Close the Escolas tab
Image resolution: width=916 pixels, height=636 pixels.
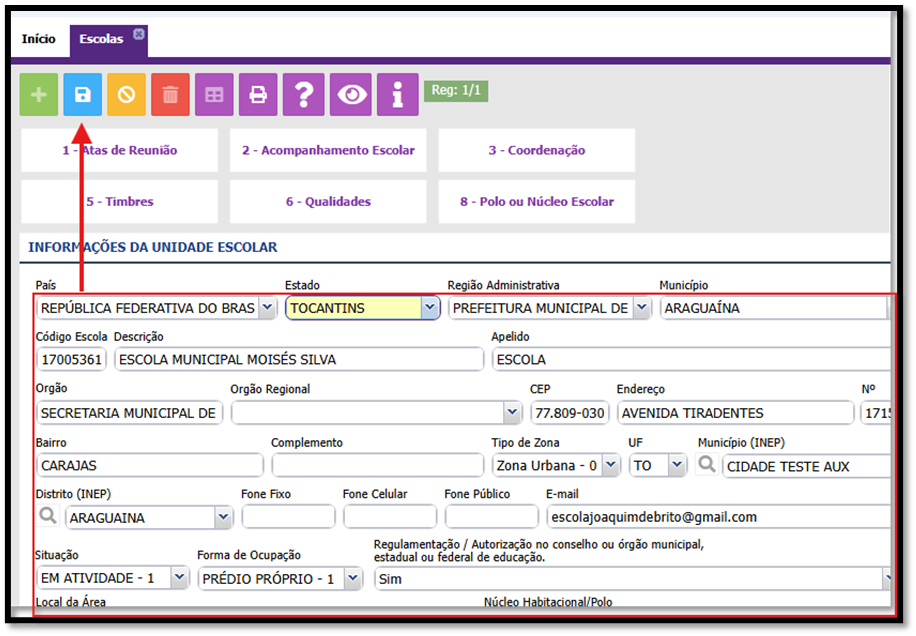coord(139,34)
